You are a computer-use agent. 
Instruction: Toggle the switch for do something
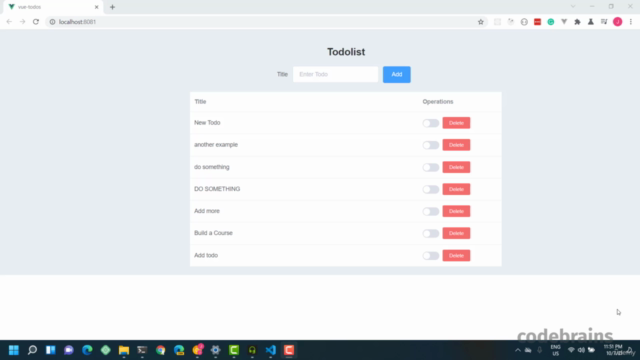[431, 167]
